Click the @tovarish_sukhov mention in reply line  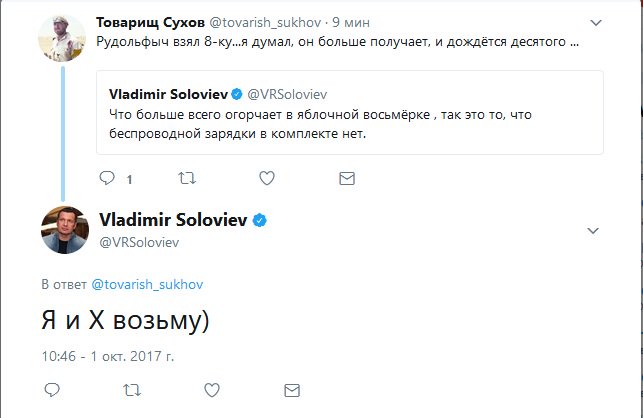pyautogui.click(x=147, y=283)
